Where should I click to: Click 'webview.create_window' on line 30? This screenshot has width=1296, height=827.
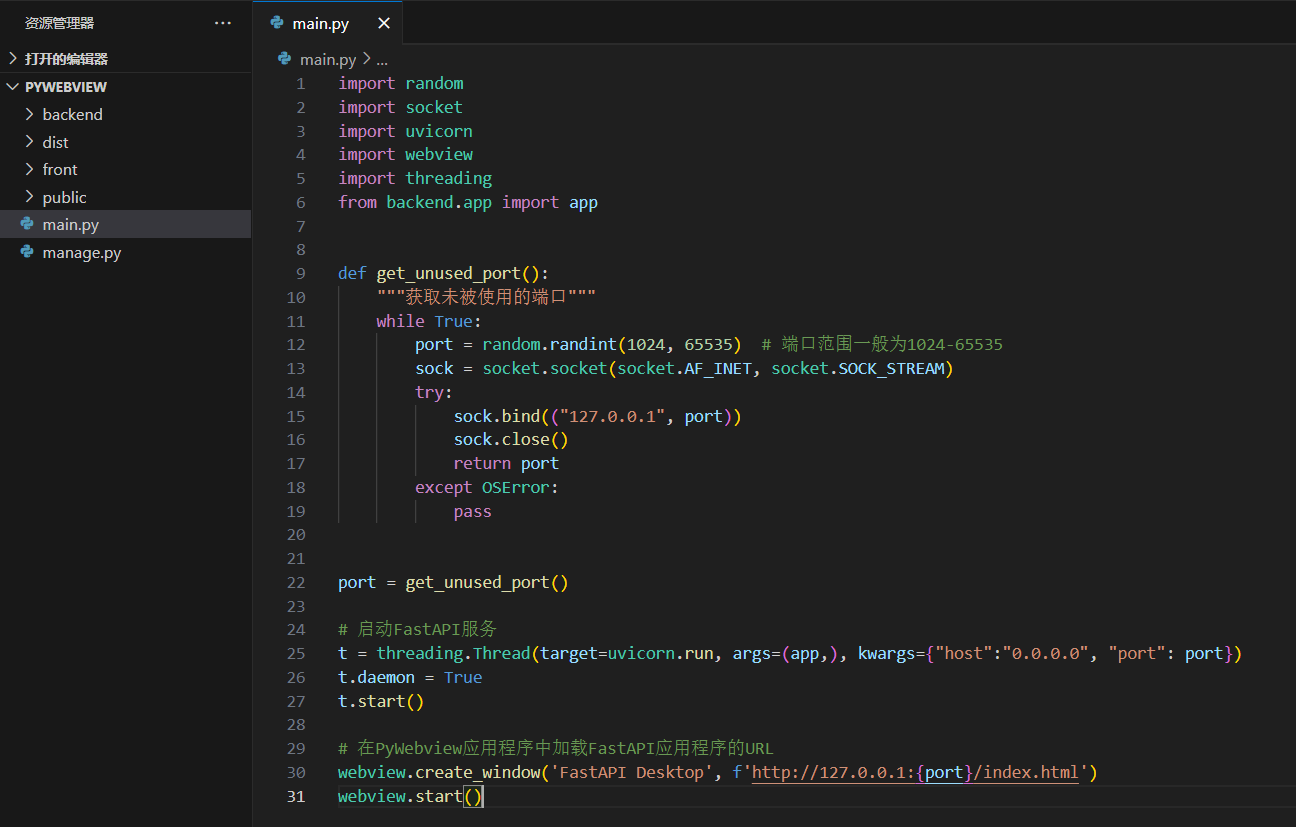click(x=439, y=772)
